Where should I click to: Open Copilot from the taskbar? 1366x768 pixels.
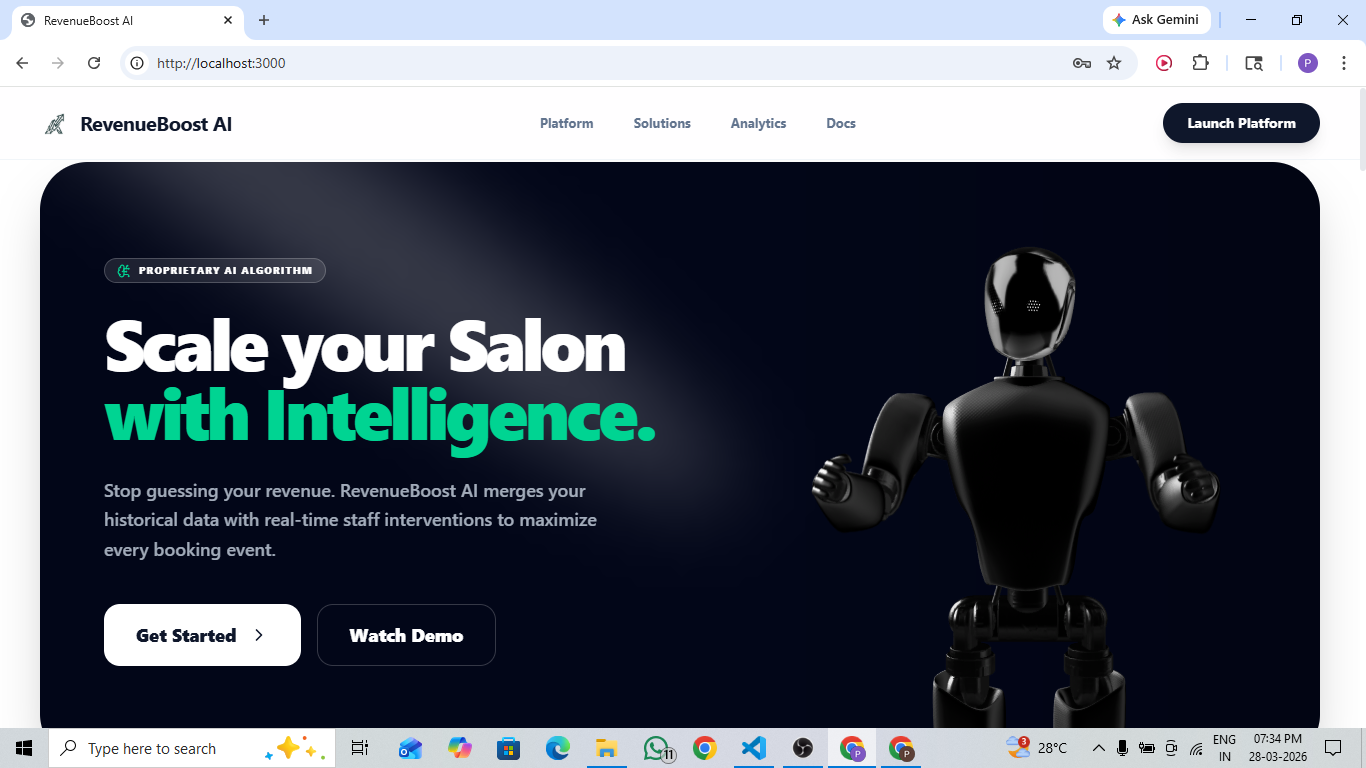pos(460,748)
